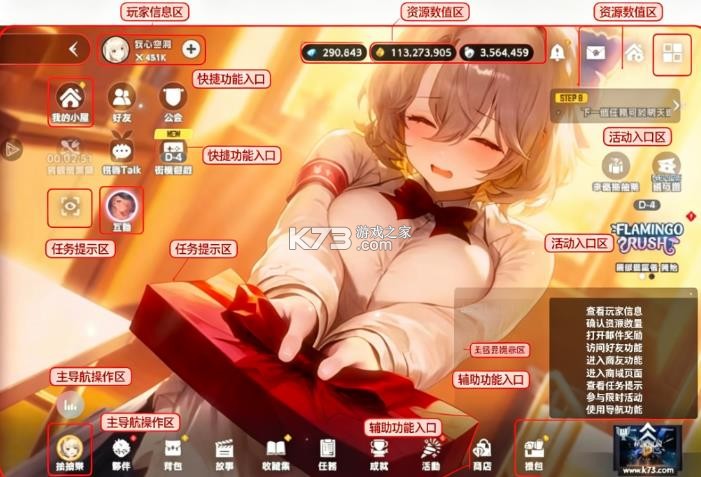Open the 收藏集 collection book icon
The image size is (701, 477).
pos(276,454)
